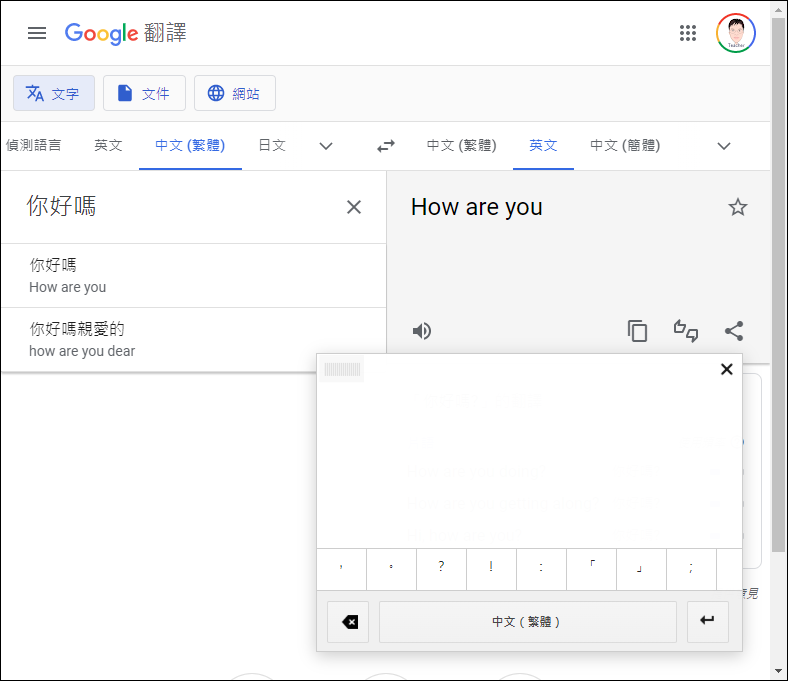This screenshot has width=788, height=681.
Task: Select the 網站 website translation mode
Action: tap(235, 93)
